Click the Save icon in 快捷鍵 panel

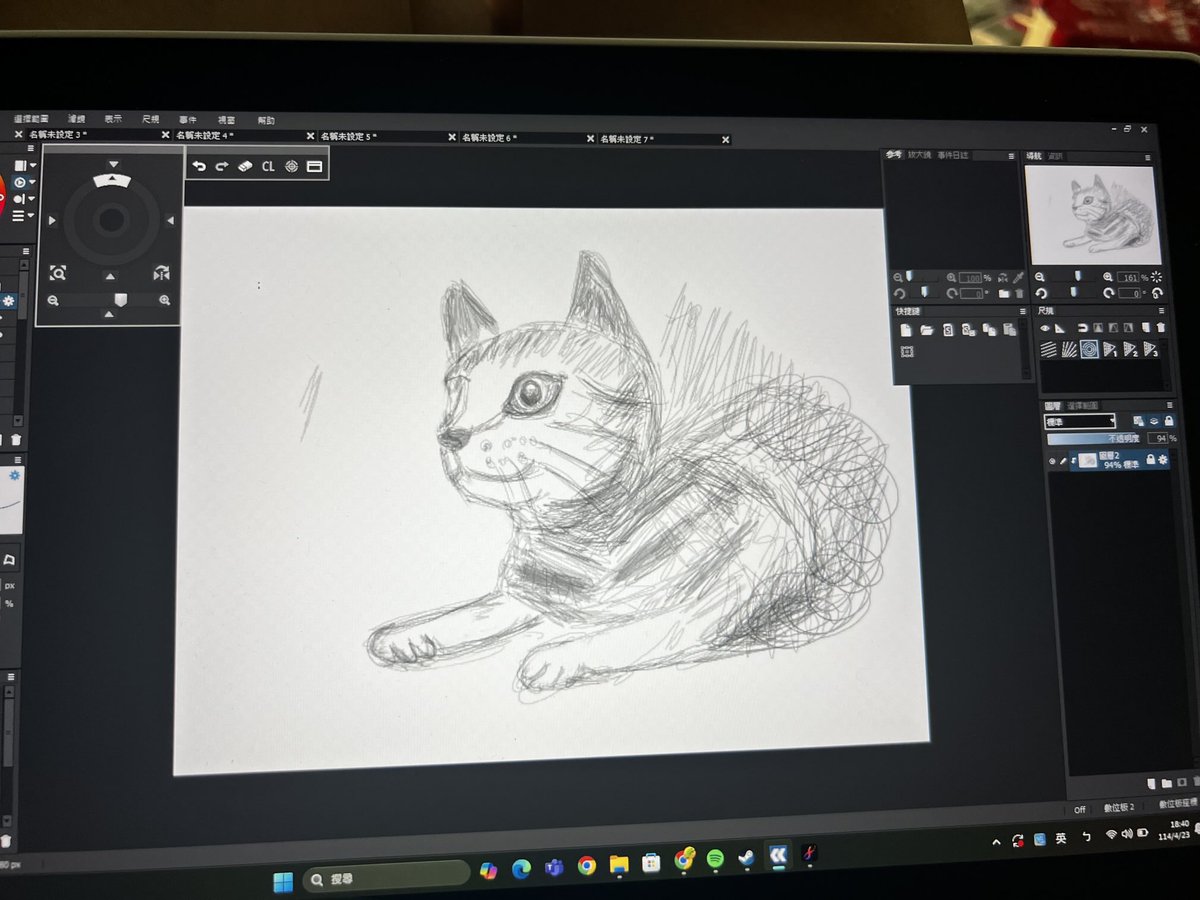point(948,330)
